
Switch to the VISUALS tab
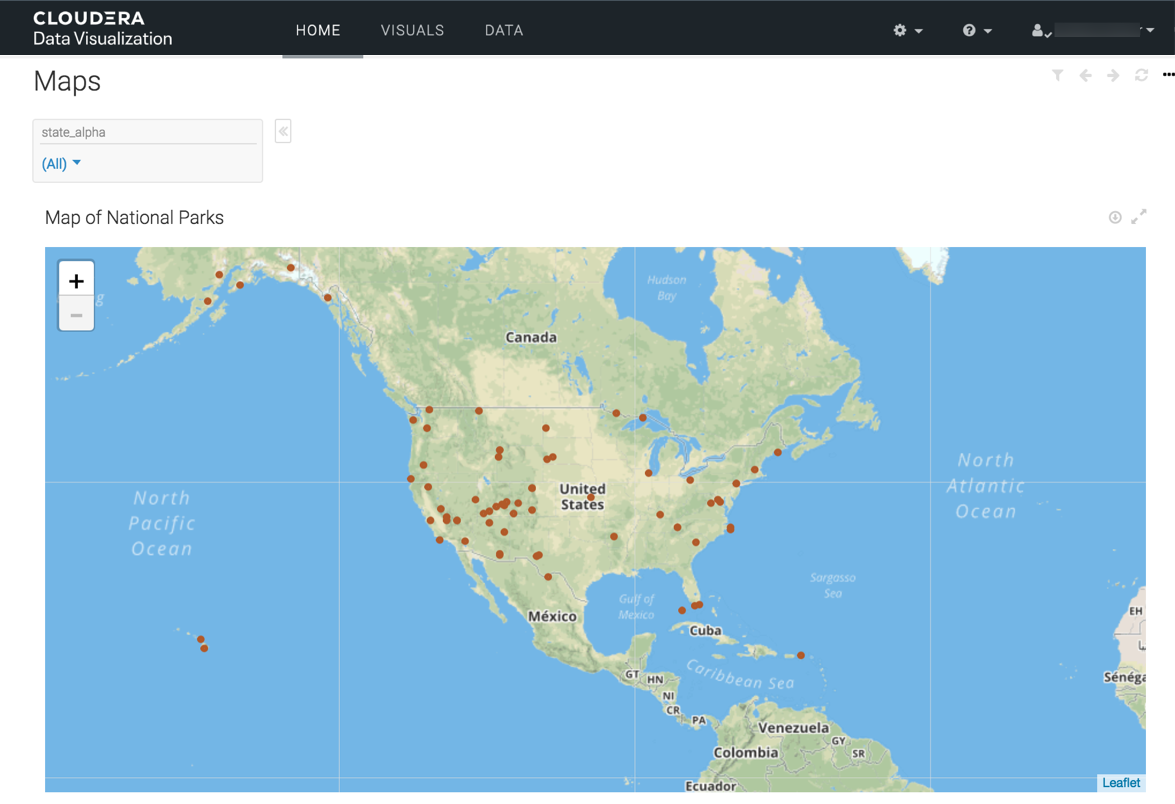[x=412, y=31]
